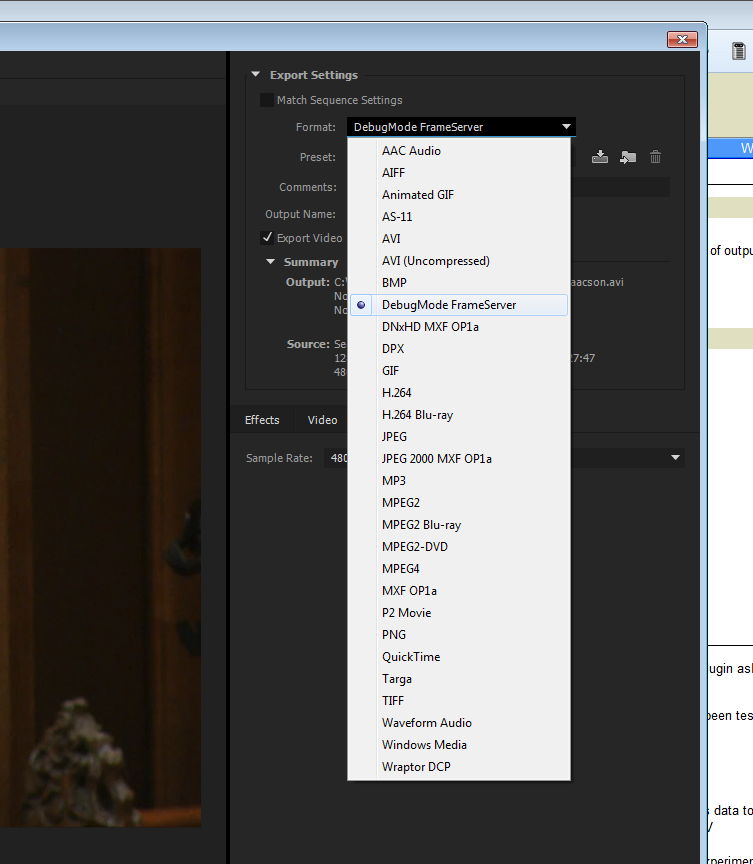Pick AVI (Uncompressed) format
Screen dimensions: 753x864
tap(459, 261)
